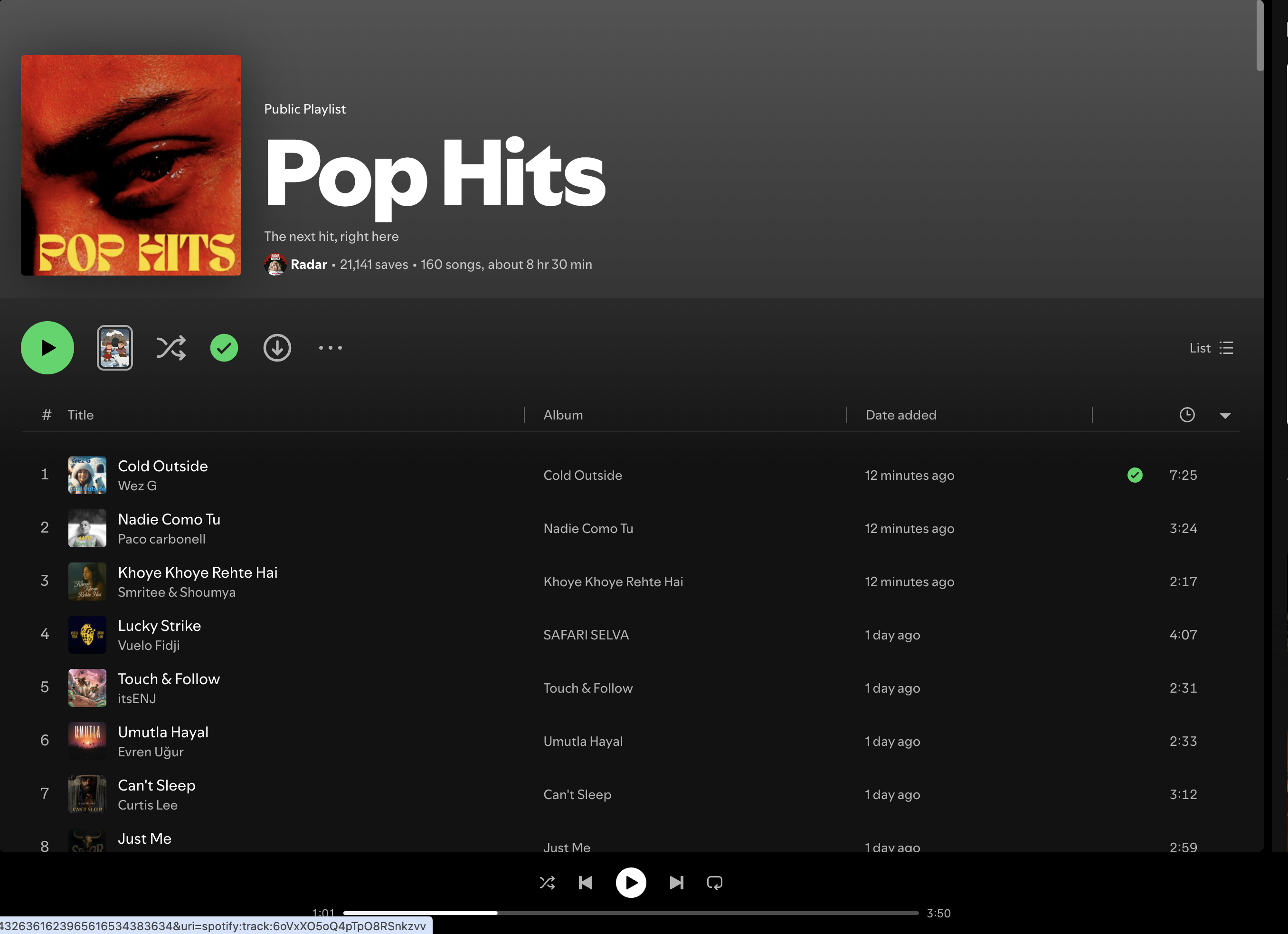1288x934 pixels.
Task: Open Paco carbonell artist link
Action: (162, 539)
